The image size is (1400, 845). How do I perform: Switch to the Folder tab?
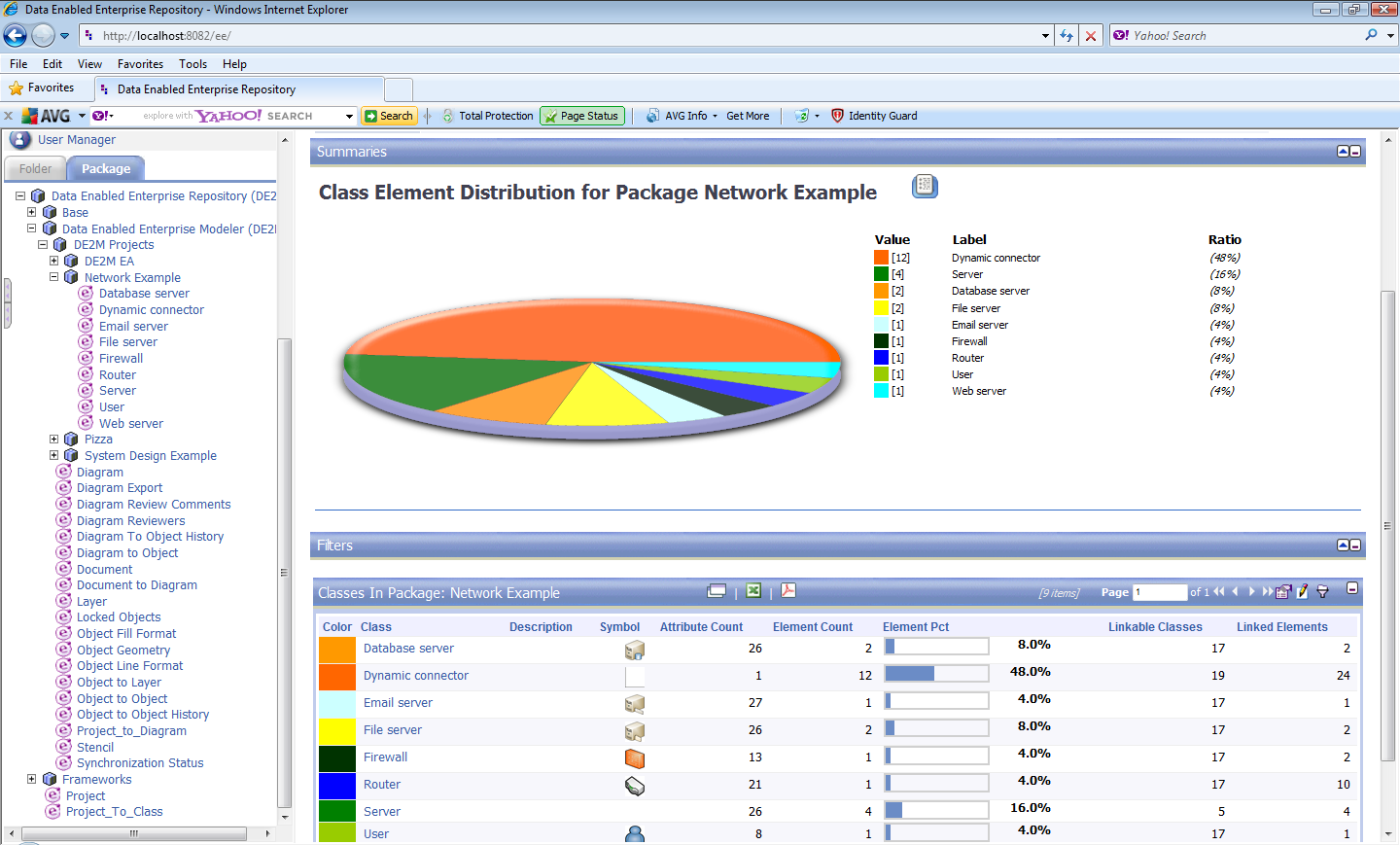click(36, 168)
